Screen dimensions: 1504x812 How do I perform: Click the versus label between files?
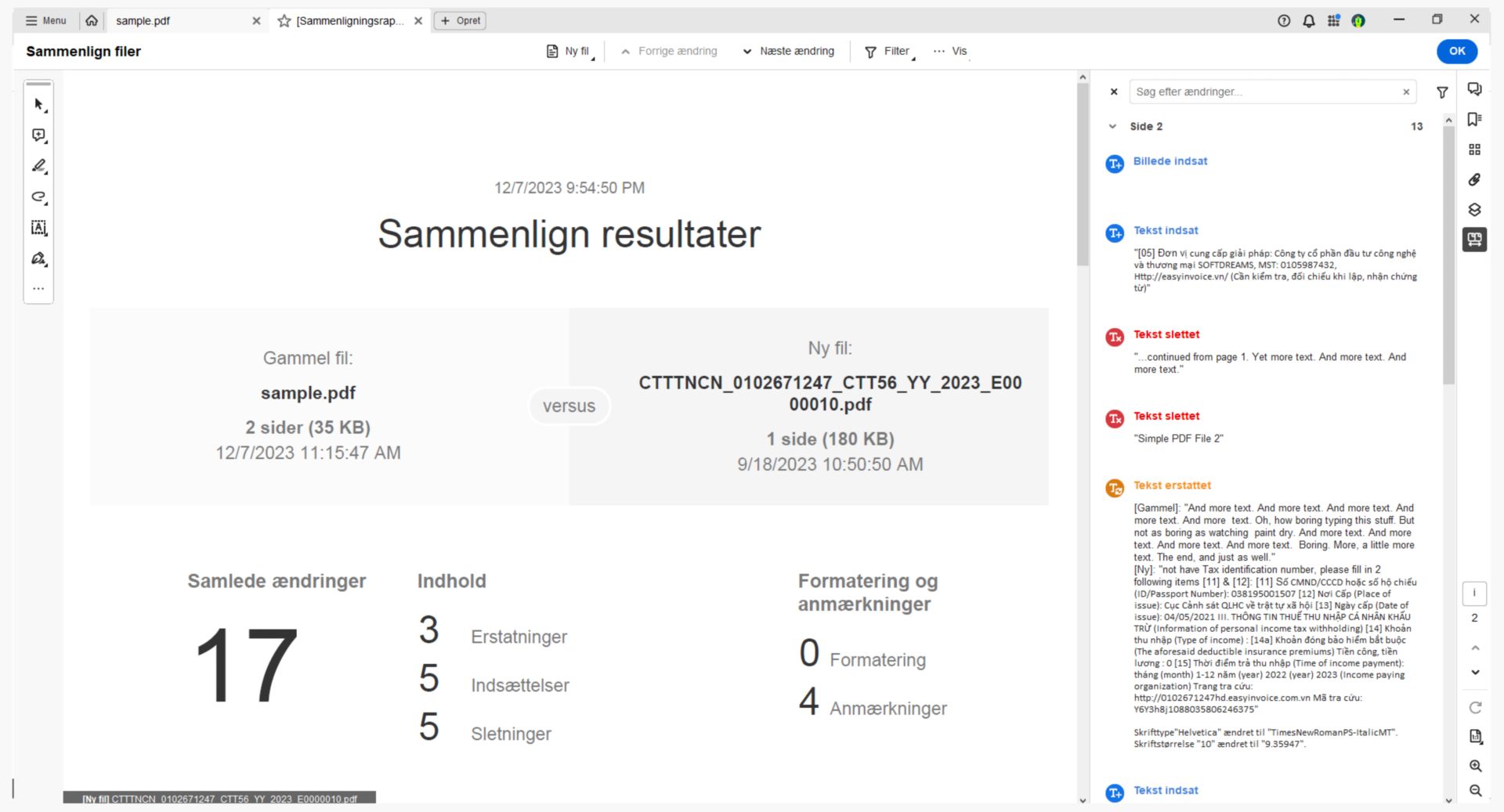coord(569,406)
